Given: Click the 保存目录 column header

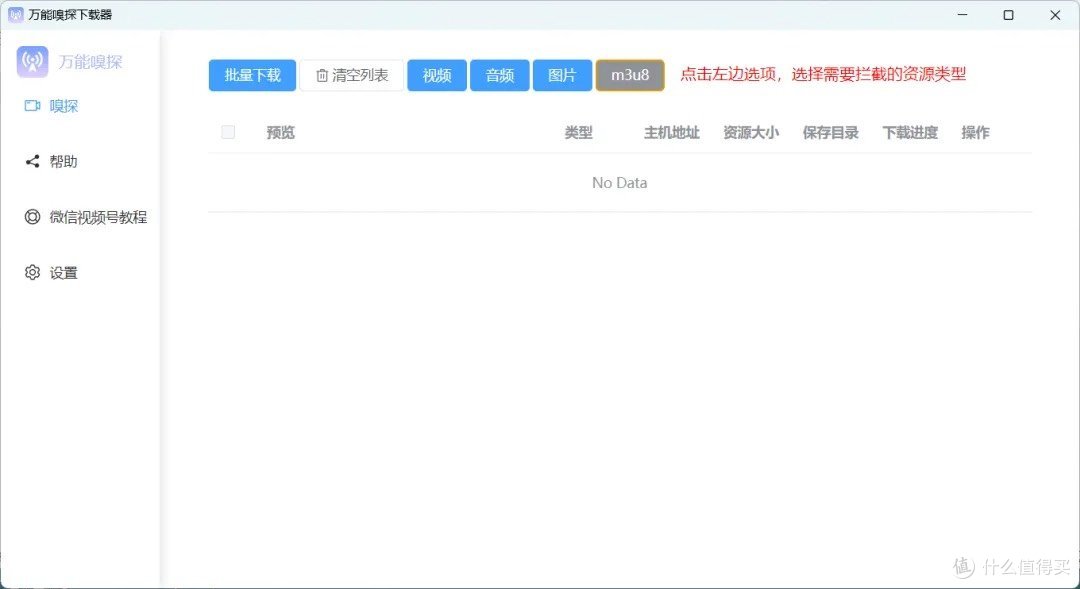Looking at the screenshot, I should [831, 132].
